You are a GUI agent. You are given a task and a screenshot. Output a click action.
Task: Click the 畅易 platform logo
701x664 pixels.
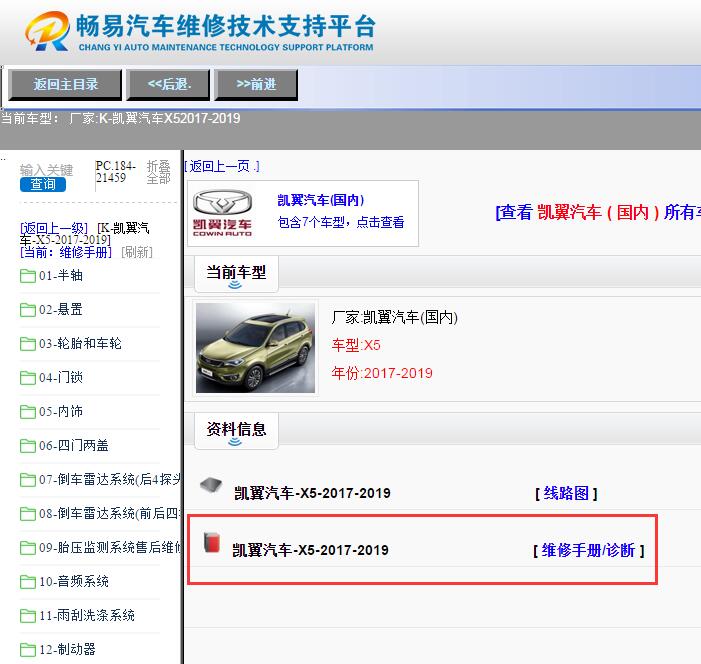[x=200, y=31]
